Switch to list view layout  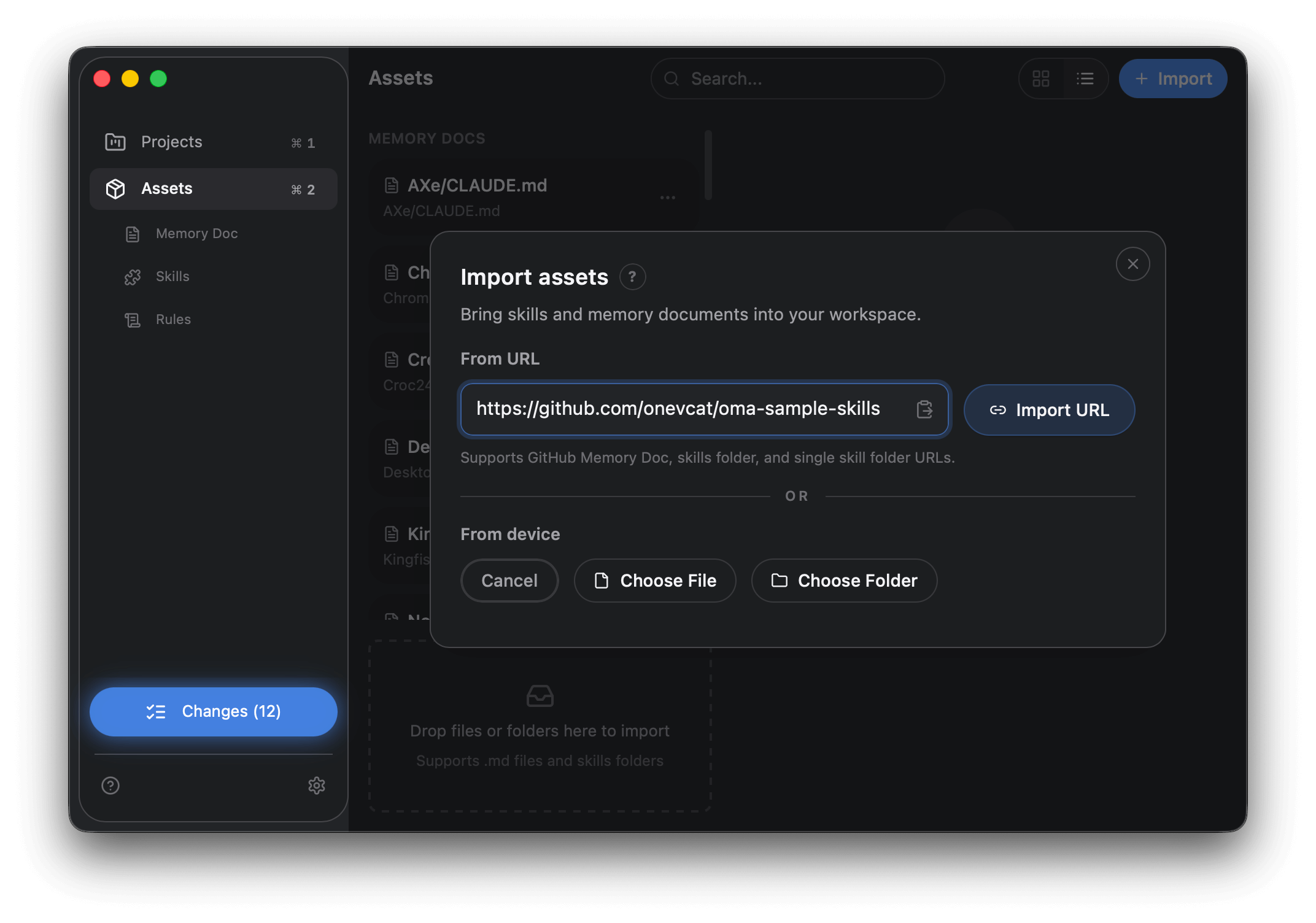pos(1085,79)
